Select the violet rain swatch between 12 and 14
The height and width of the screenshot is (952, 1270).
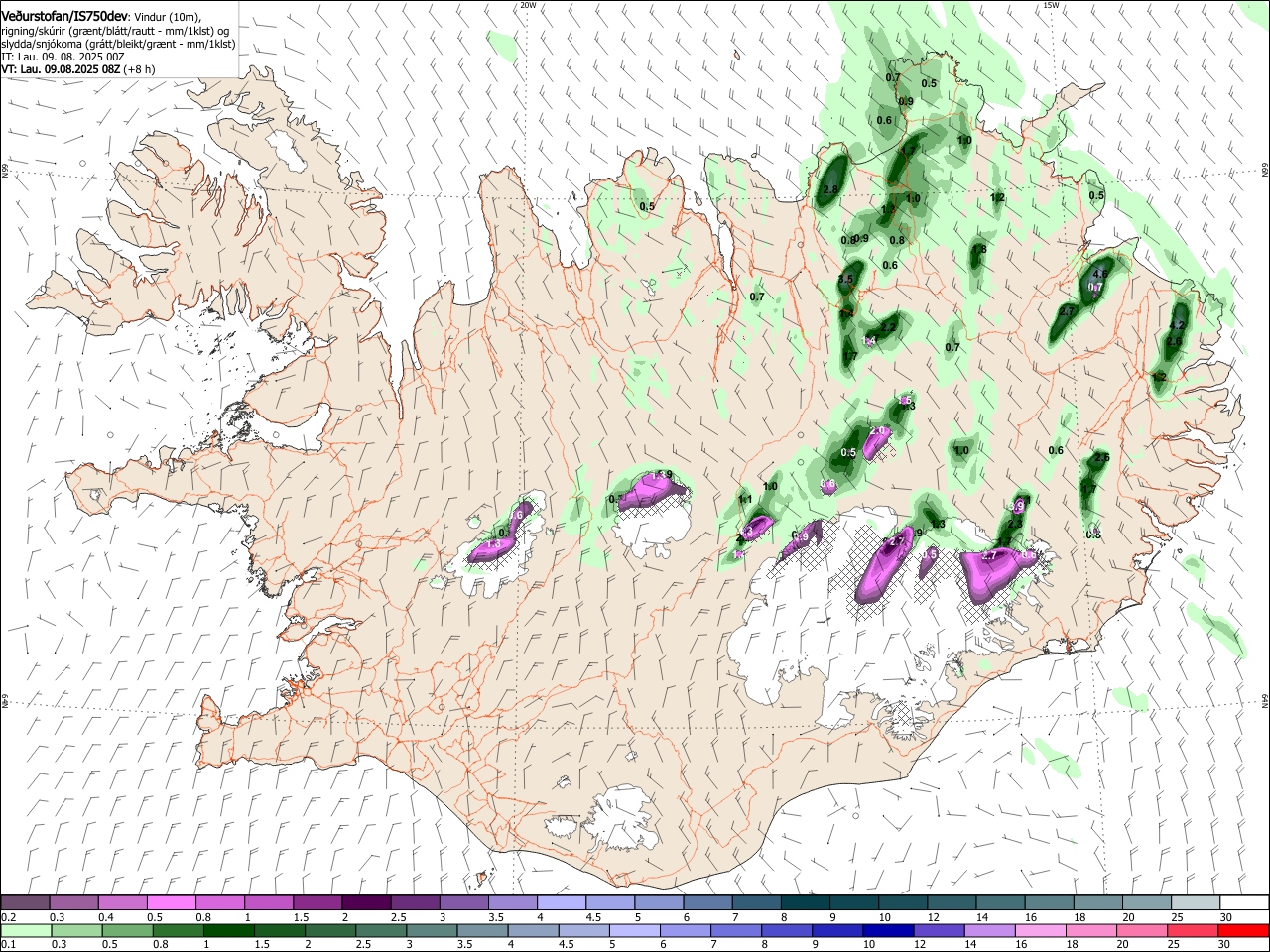(x=938, y=930)
